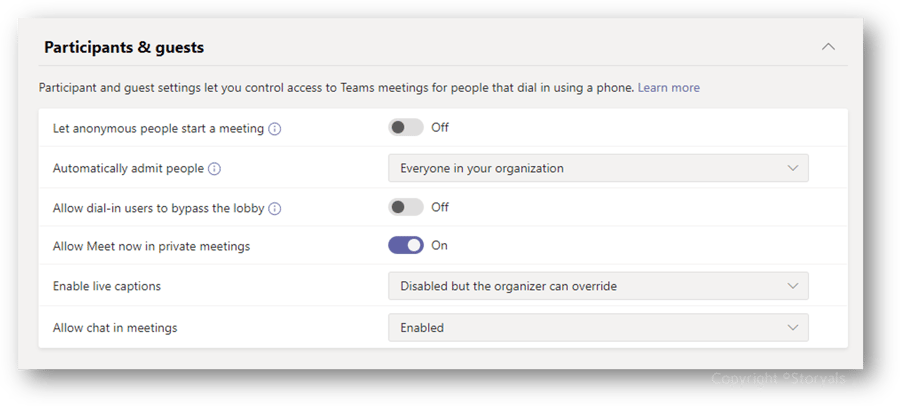Viewport: 900px width, 406px height.
Task: Click the Automatically admit people label text
Action: 129,169
